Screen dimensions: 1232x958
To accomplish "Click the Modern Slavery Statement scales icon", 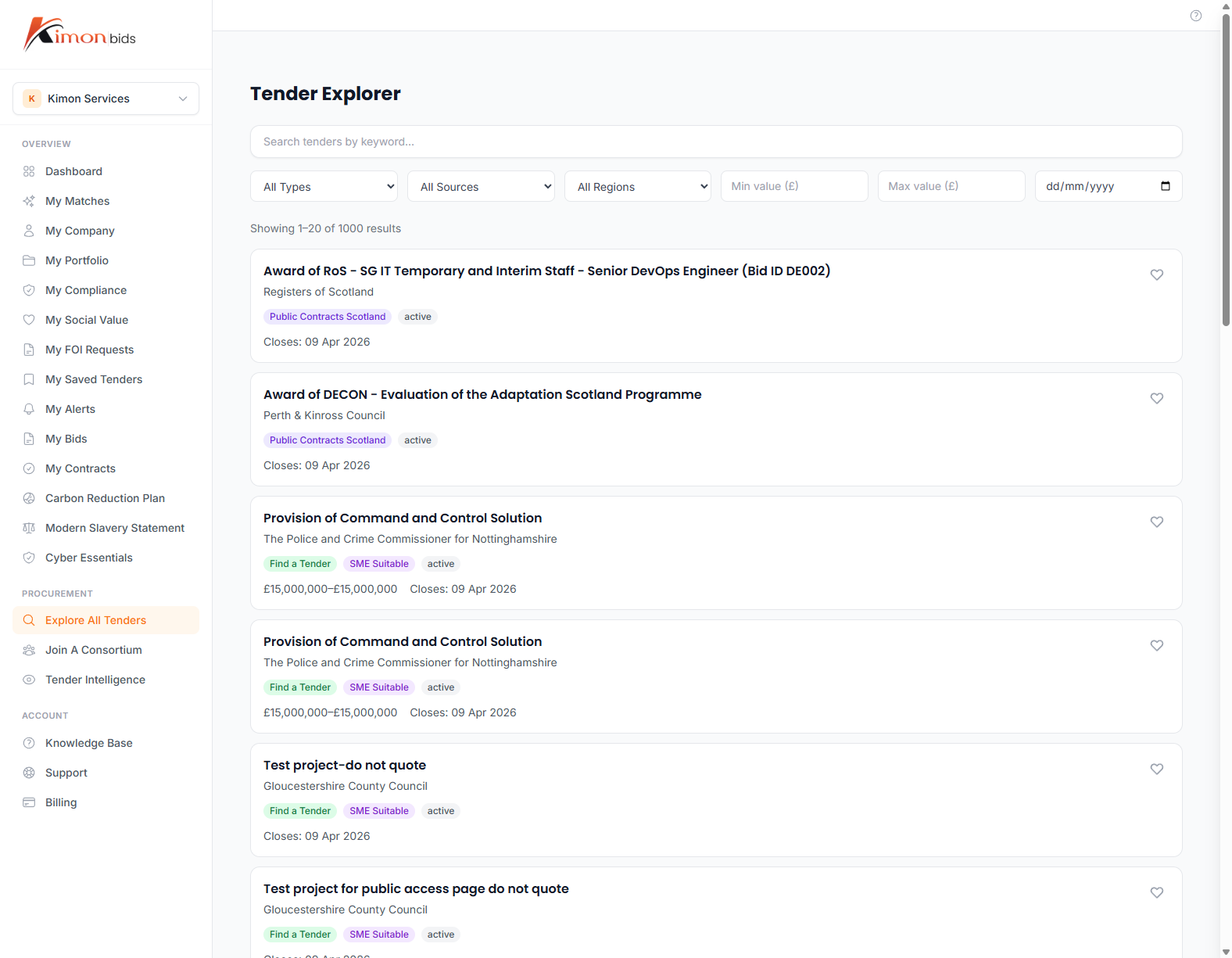I will (29, 528).
